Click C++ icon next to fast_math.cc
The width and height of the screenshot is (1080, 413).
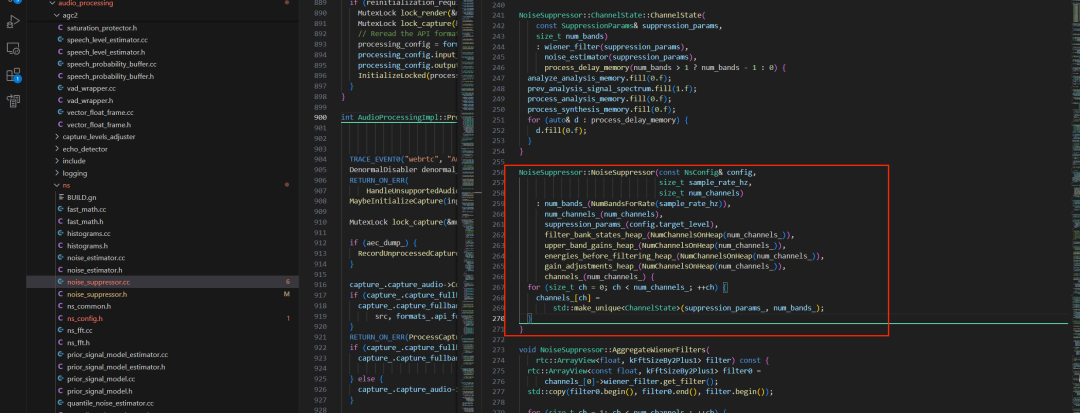click(x=60, y=210)
